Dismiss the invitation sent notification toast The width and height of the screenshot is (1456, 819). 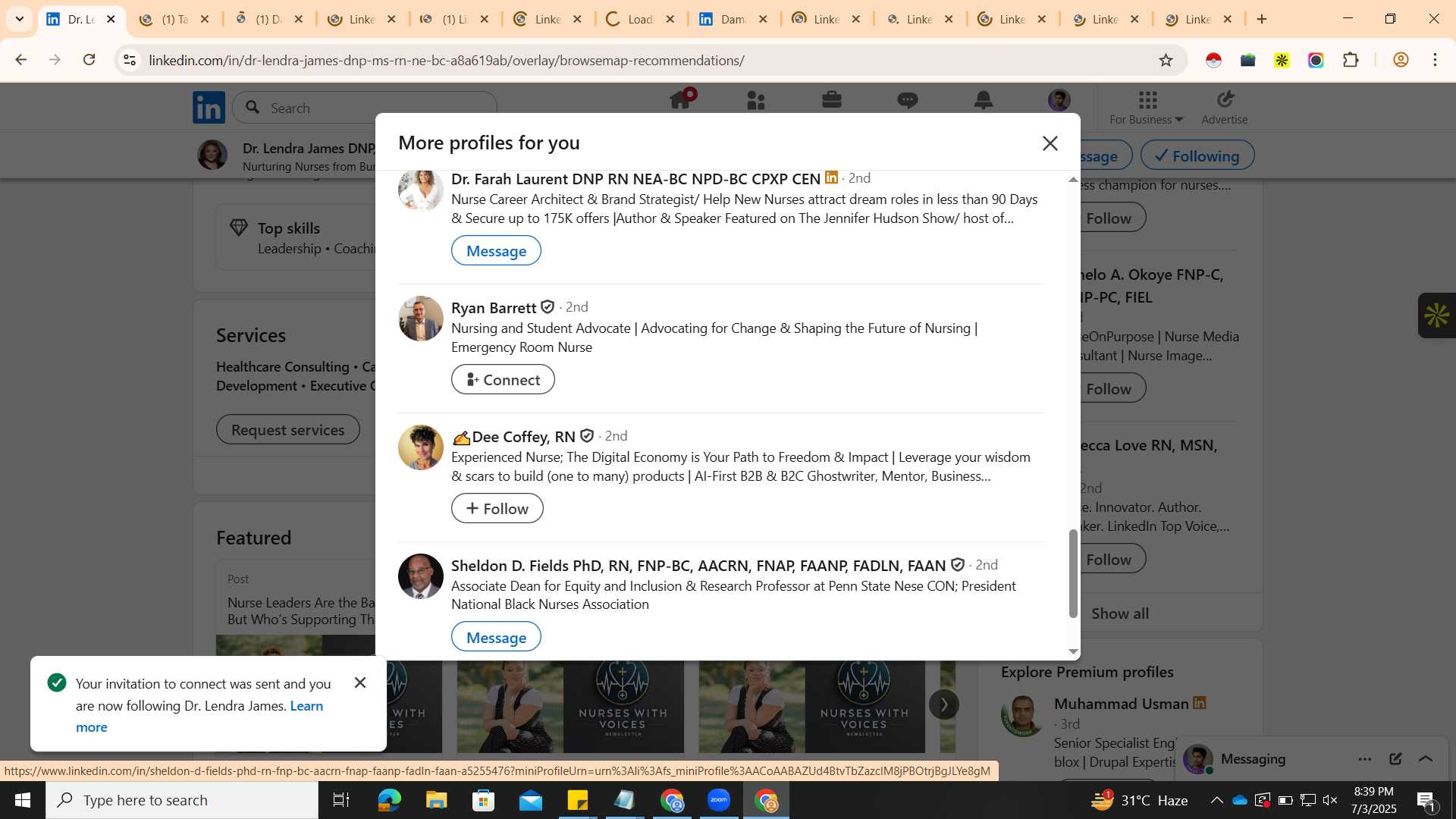pos(360,682)
